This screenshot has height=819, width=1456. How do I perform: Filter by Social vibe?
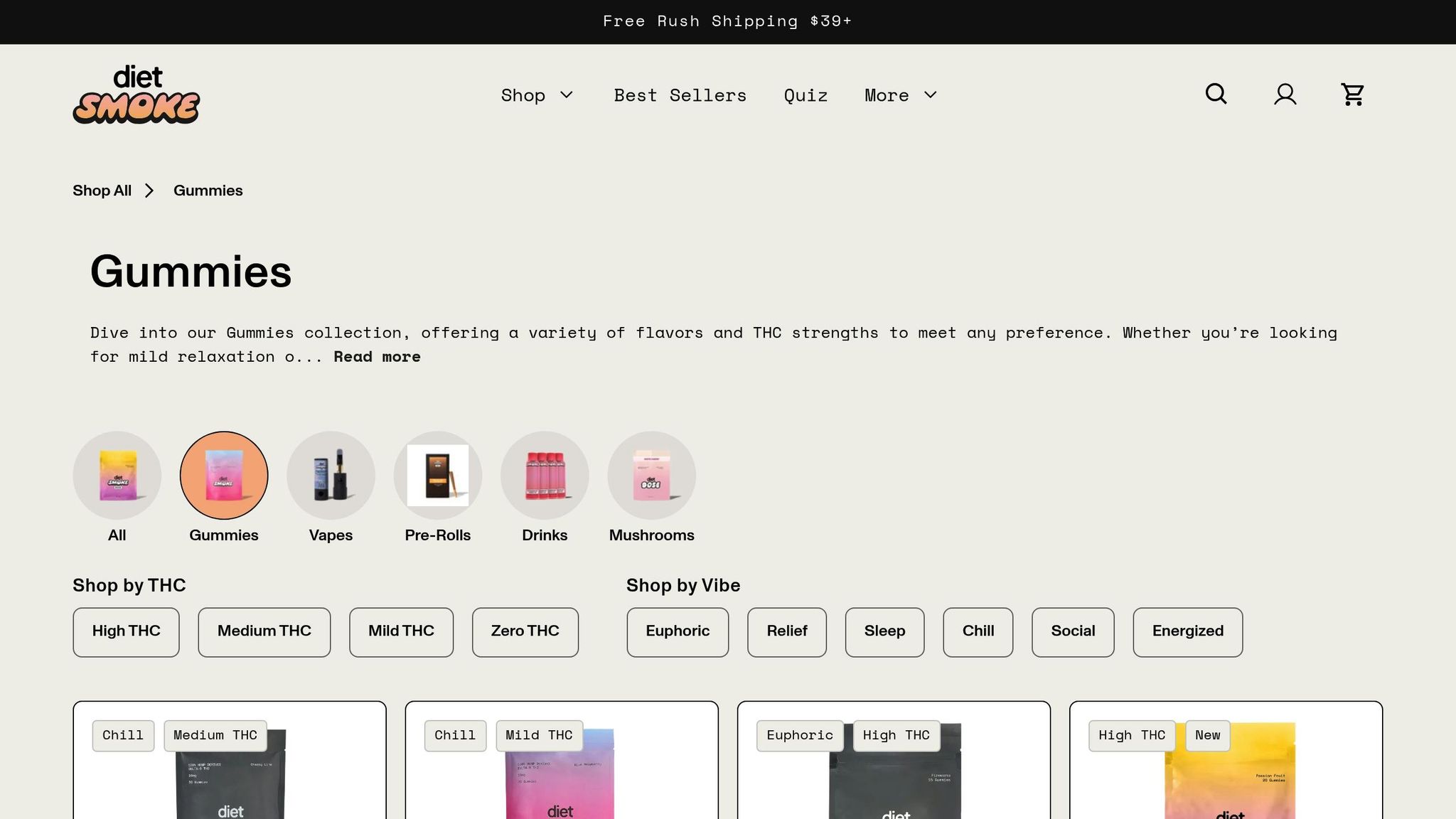[1073, 632]
